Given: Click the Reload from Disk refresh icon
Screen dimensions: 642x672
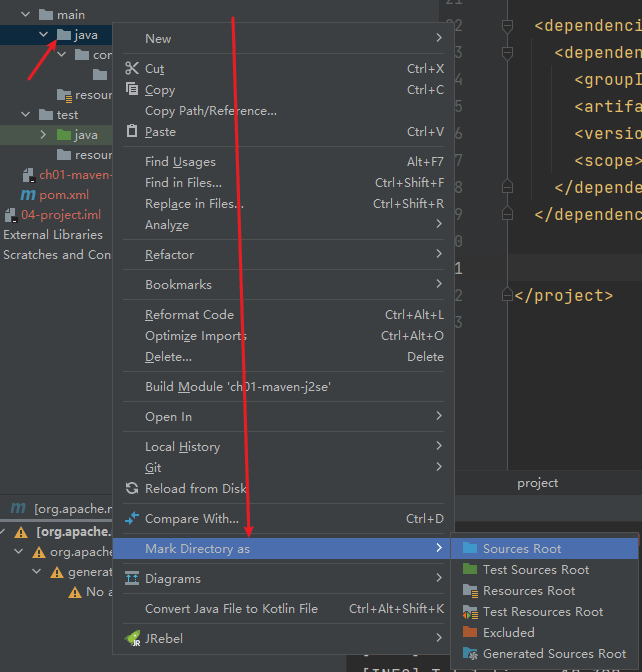Looking at the screenshot, I should coord(132,488).
